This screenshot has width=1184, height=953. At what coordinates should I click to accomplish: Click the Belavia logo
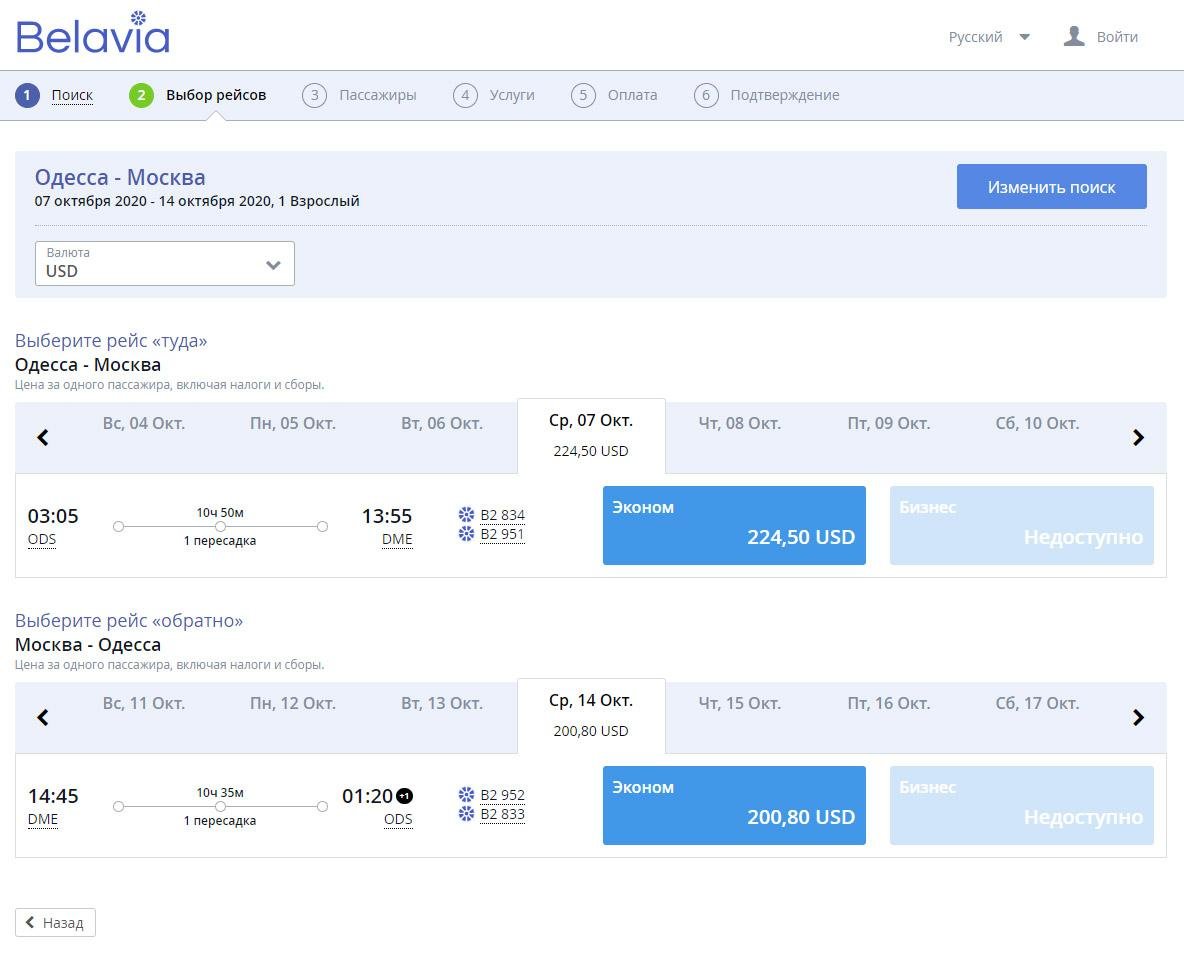(93, 33)
